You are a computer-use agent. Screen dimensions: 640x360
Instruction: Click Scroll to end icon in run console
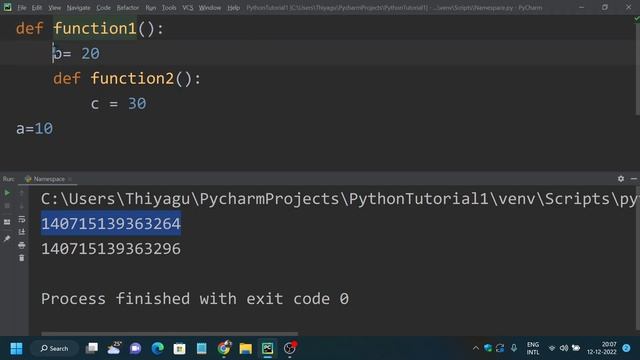click(x=22, y=232)
